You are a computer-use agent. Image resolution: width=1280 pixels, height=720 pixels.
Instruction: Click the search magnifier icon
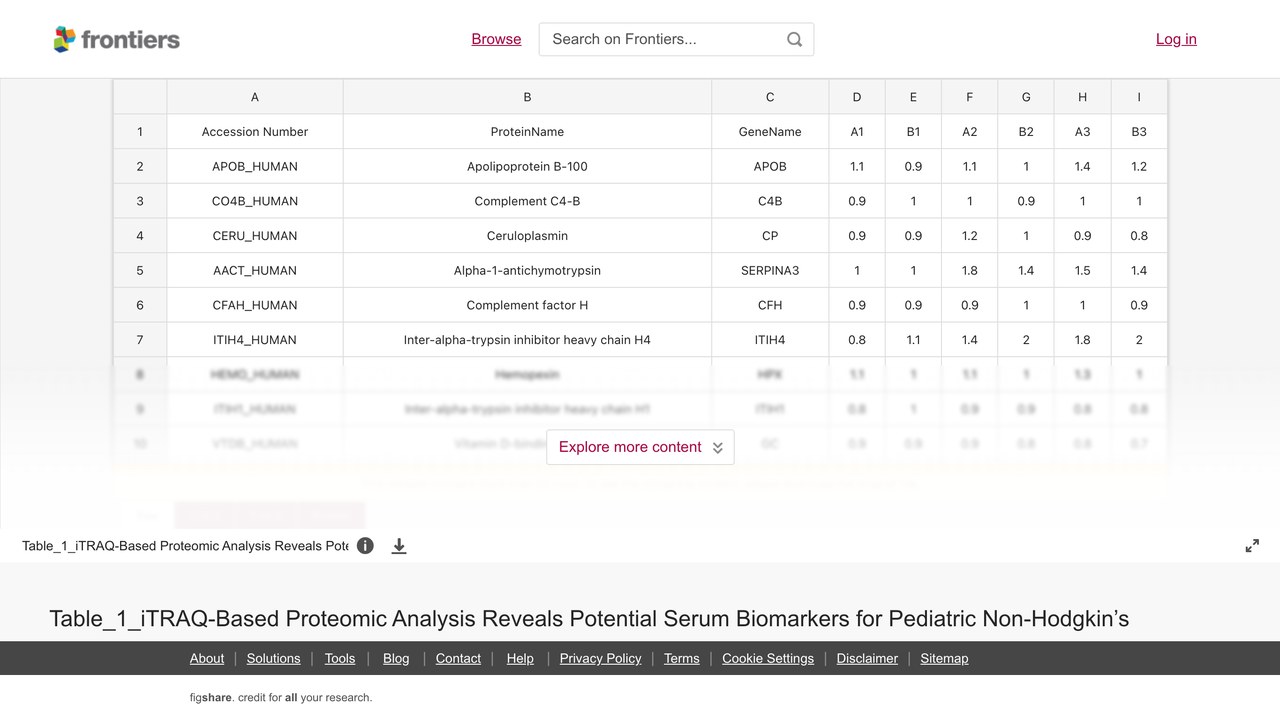[x=795, y=39]
